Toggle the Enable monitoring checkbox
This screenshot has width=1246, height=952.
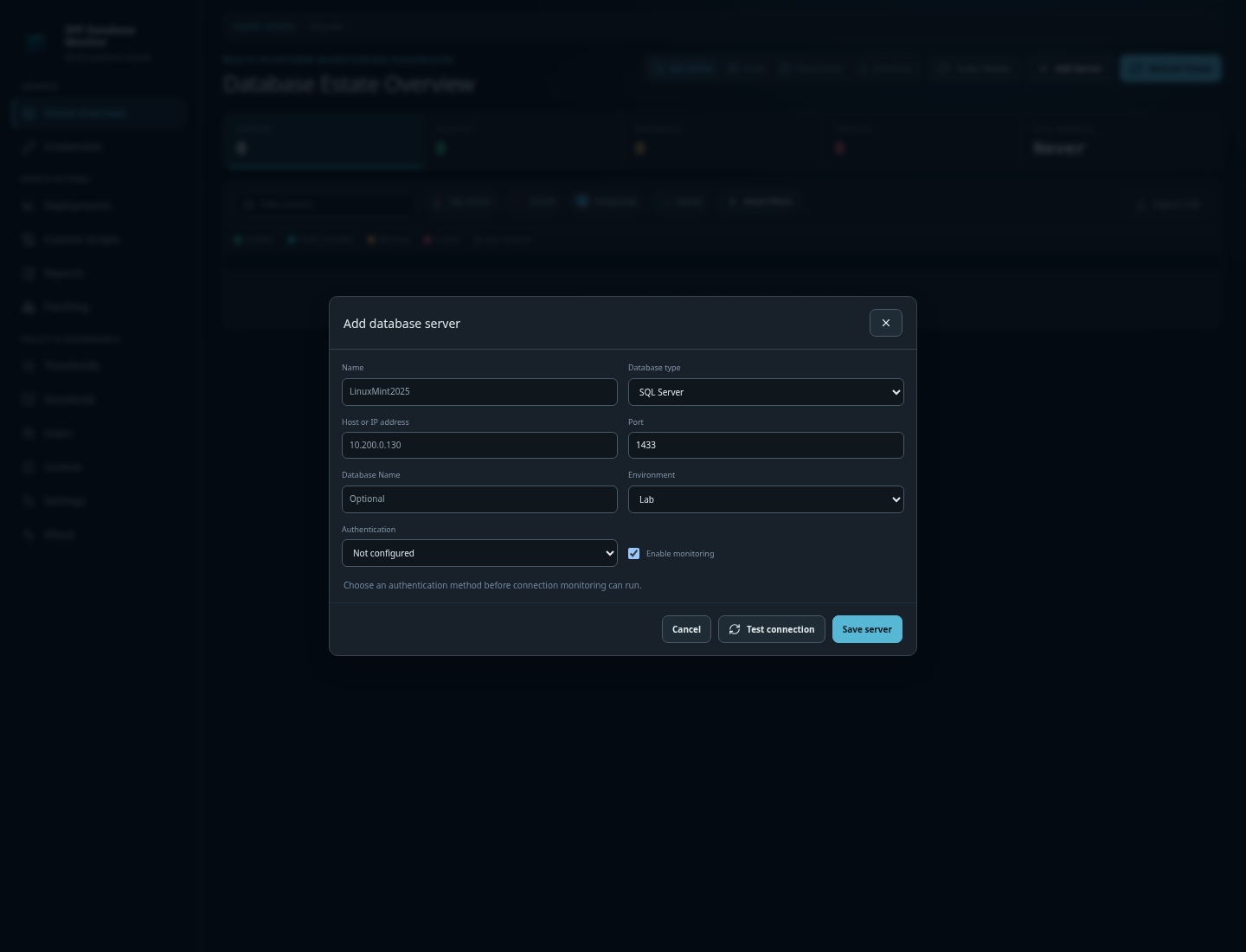click(x=634, y=554)
